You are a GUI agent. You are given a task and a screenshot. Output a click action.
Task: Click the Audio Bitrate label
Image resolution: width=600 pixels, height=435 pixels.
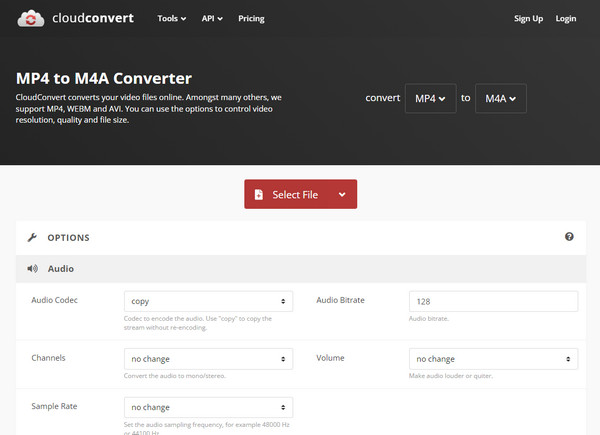click(340, 300)
